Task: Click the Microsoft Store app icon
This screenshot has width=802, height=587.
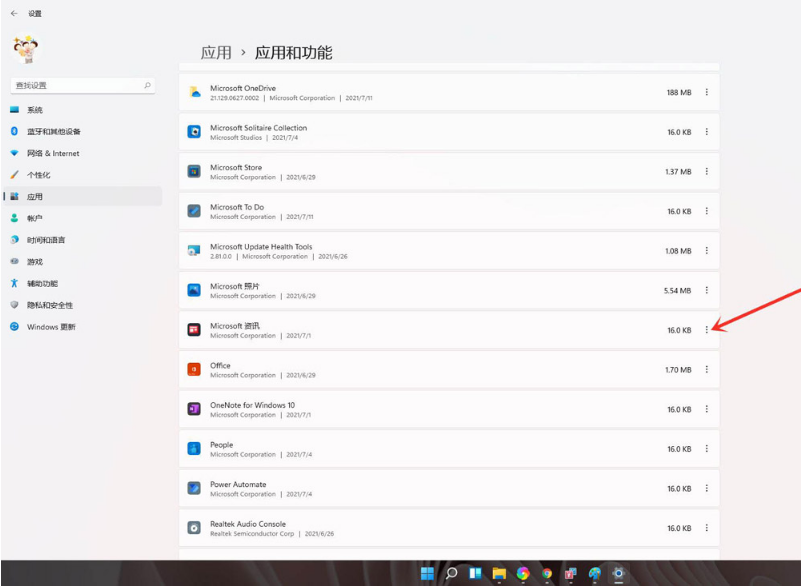Action: [194, 171]
